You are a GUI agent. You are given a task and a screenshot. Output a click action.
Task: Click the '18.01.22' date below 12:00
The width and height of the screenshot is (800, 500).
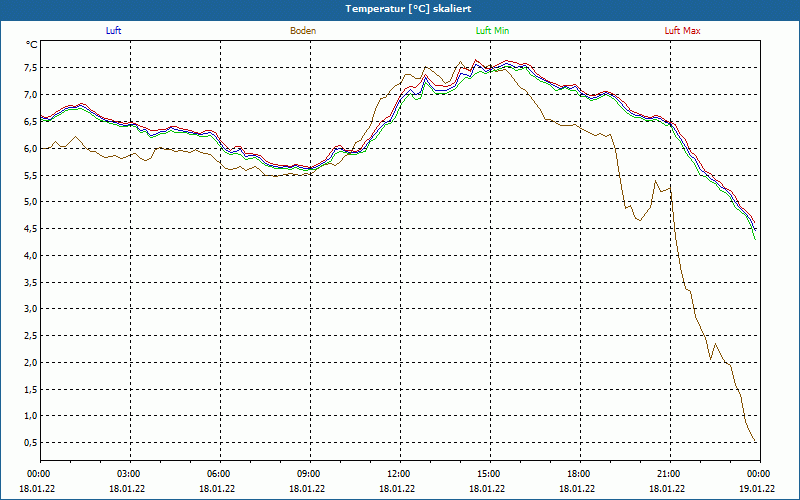[397, 488]
